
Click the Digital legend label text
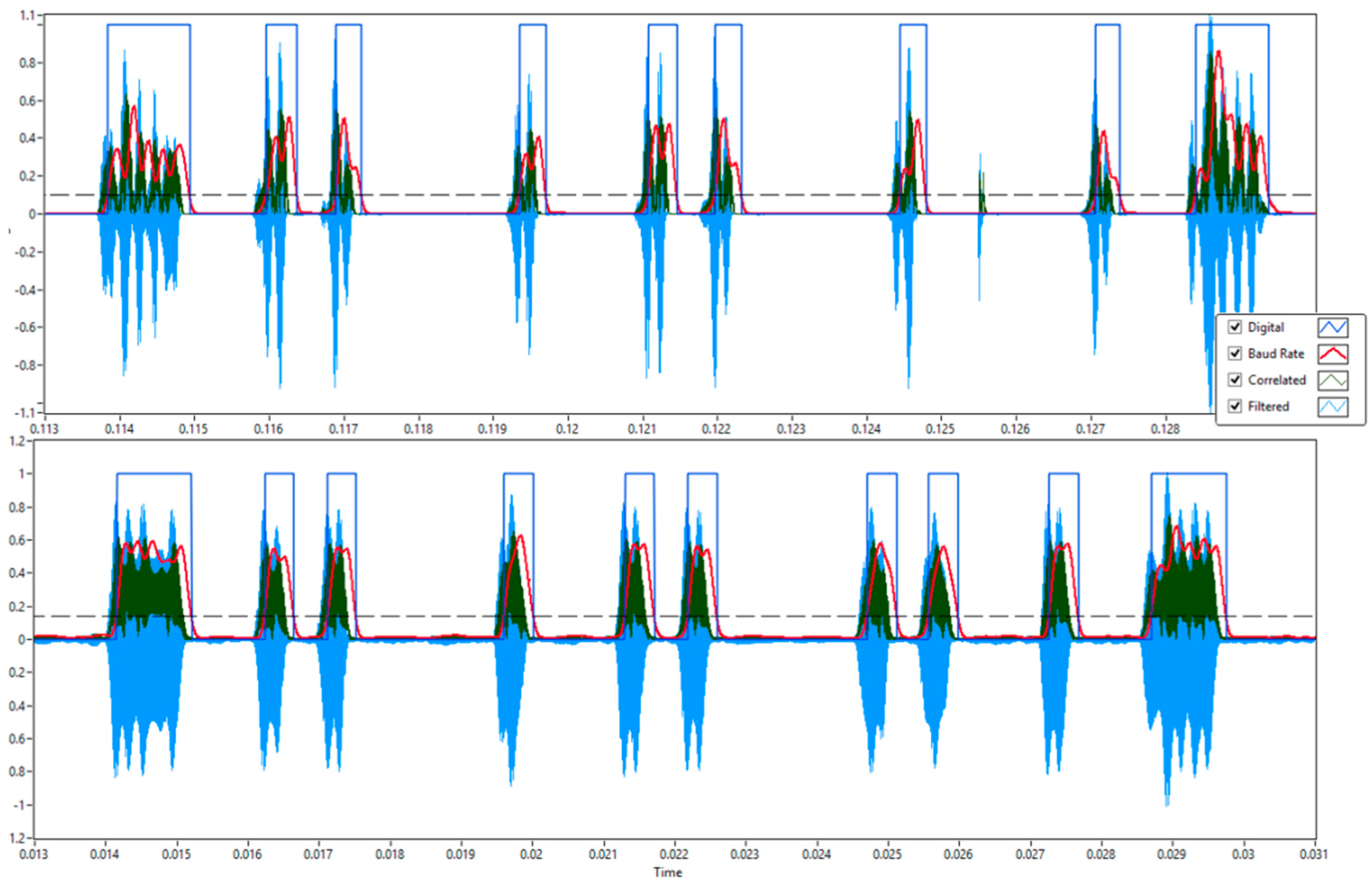pyautogui.click(x=1266, y=328)
